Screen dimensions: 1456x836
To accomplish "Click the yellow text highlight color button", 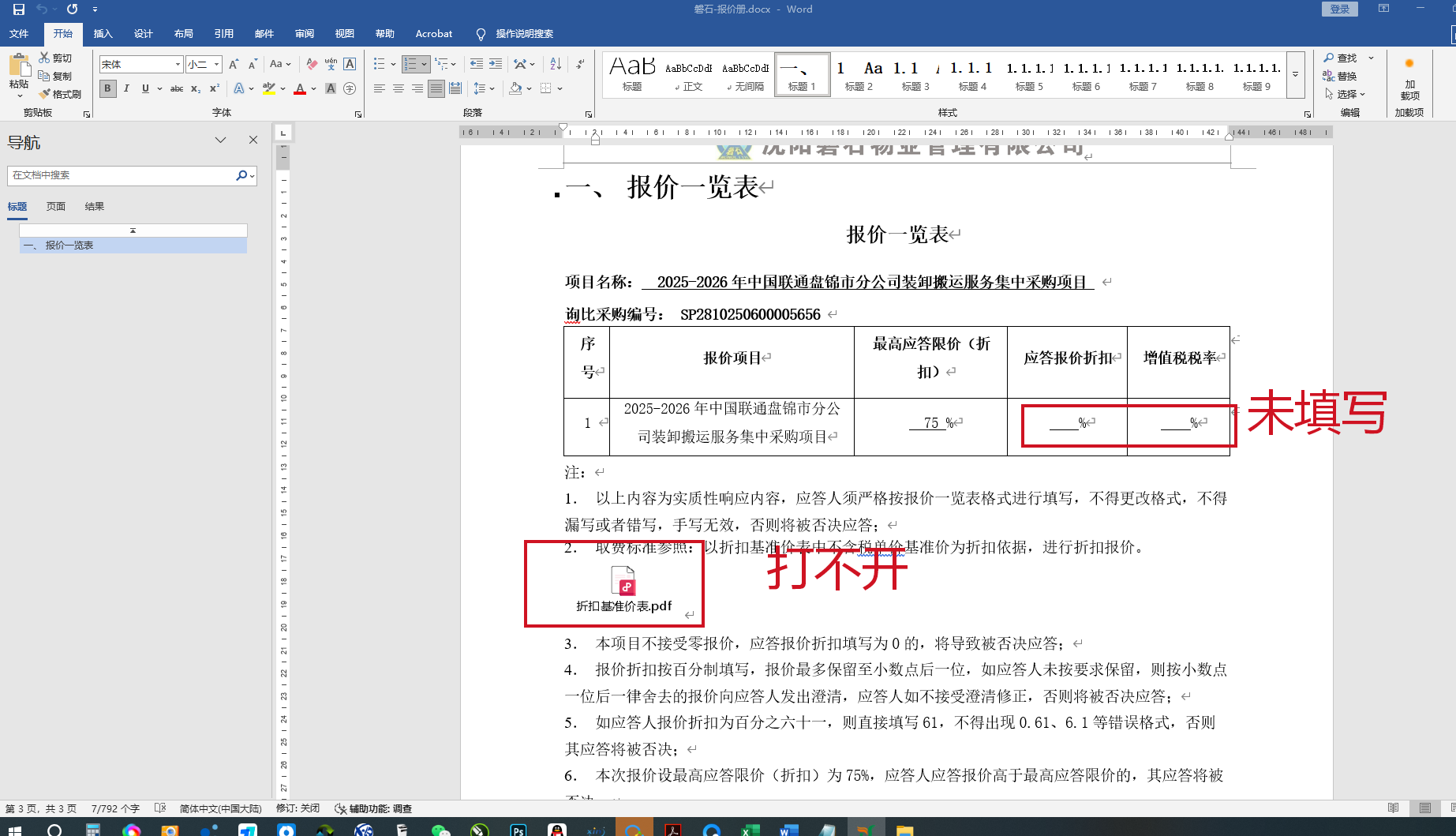I will pos(268,88).
